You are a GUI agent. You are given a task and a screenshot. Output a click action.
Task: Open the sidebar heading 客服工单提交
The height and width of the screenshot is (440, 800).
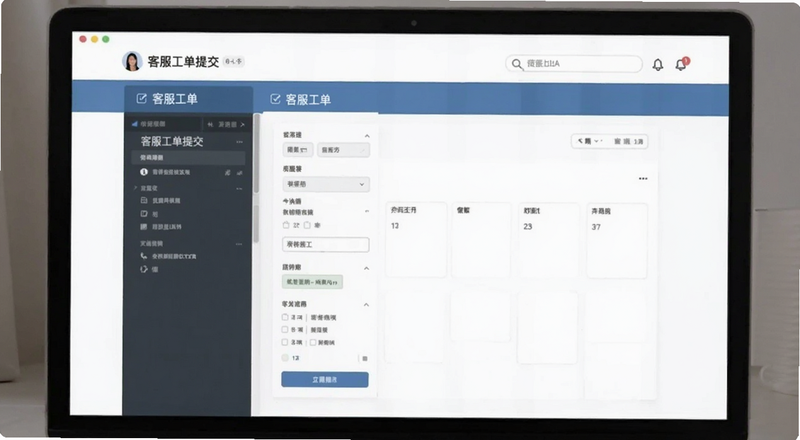(172, 141)
